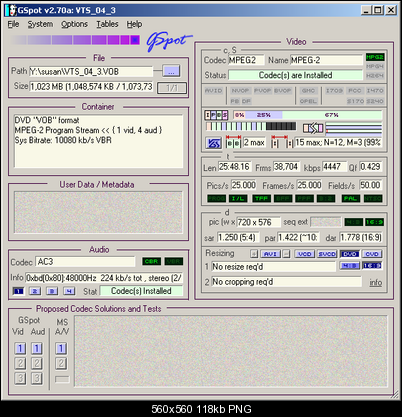
Task: Click the sar field 1.250 (5:4)
Action: [237, 237]
